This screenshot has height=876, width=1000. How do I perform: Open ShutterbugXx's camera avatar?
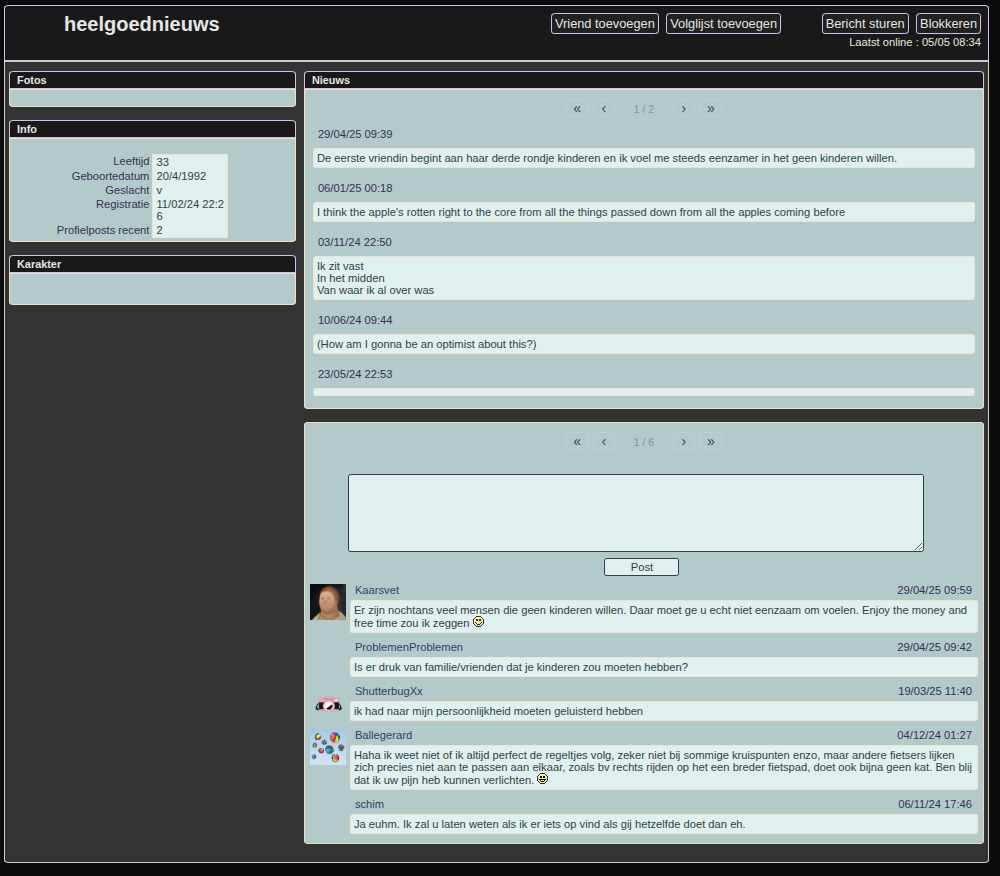pos(328,703)
